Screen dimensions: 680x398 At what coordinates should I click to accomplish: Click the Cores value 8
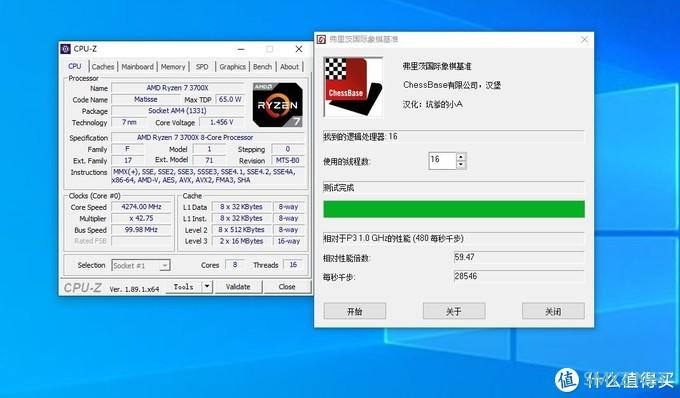coord(235,264)
